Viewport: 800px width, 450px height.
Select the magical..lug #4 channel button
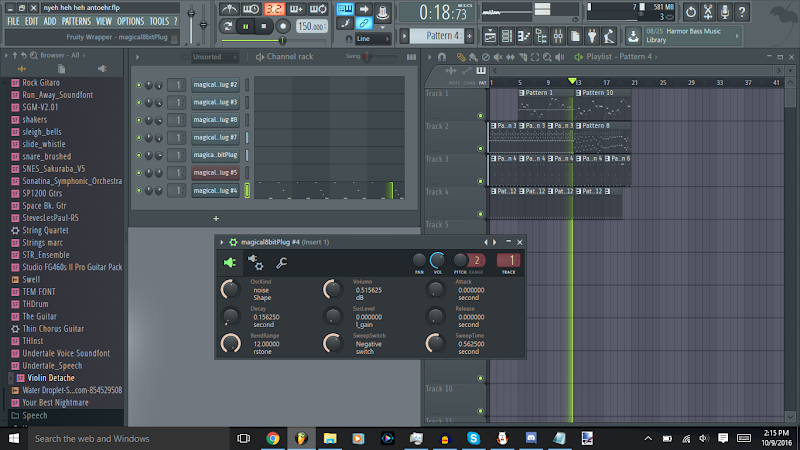tap(215, 190)
